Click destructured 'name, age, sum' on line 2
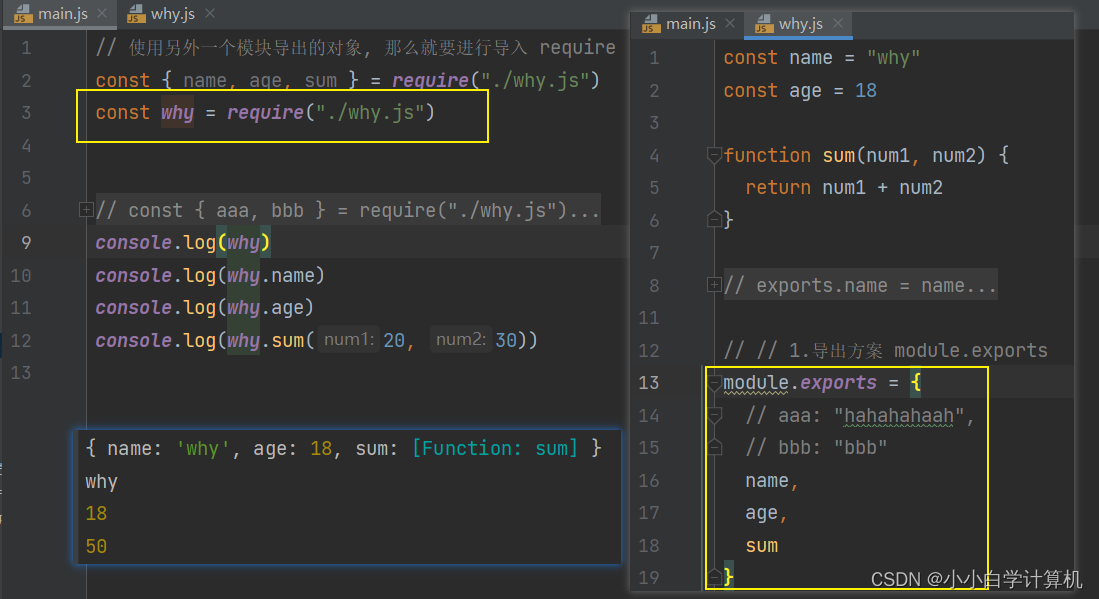 tap(260, 81)
